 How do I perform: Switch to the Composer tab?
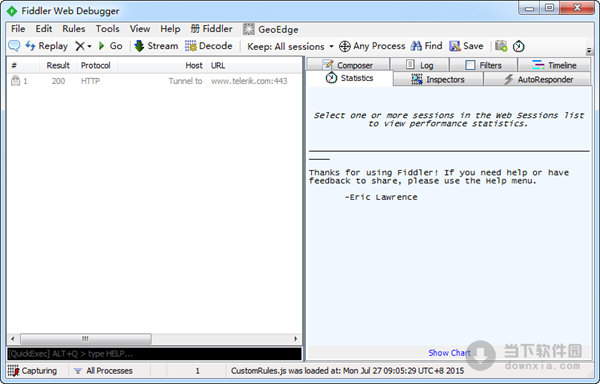tap(348, 65)
